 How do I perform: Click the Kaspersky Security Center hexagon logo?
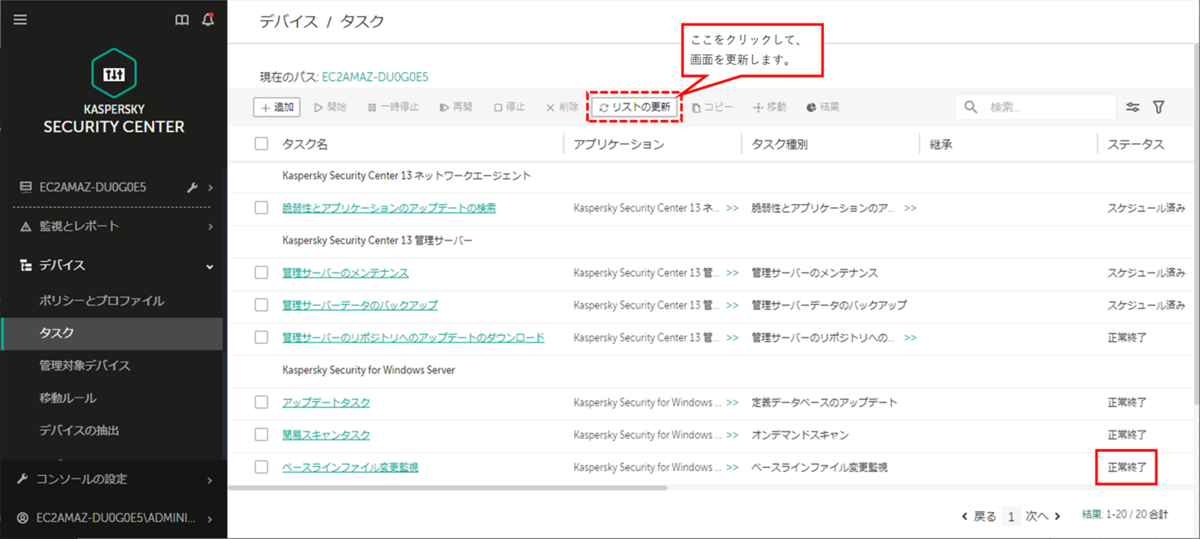pyautogui.click(x=114, y=73)
